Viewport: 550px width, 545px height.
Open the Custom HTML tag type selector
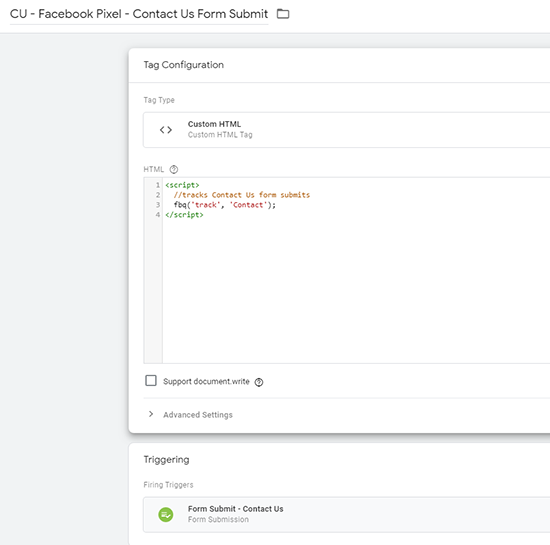point(347,130)
